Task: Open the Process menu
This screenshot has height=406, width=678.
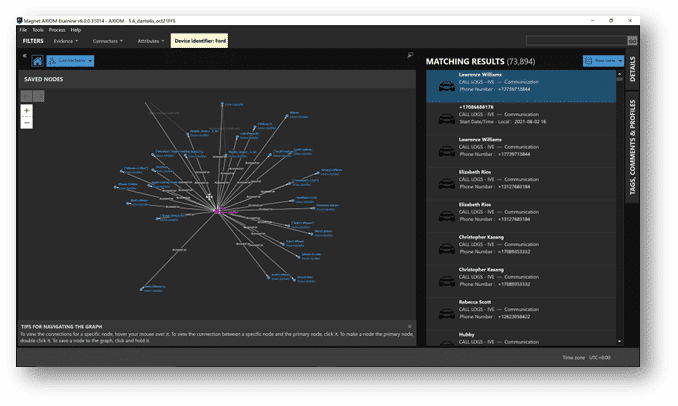Action: (x=55, y=30)
